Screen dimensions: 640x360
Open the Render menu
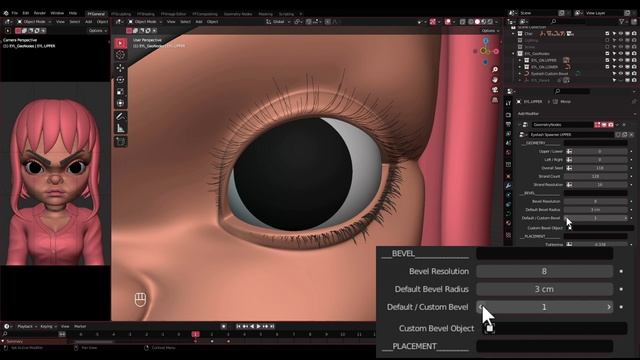click(40, 13)
